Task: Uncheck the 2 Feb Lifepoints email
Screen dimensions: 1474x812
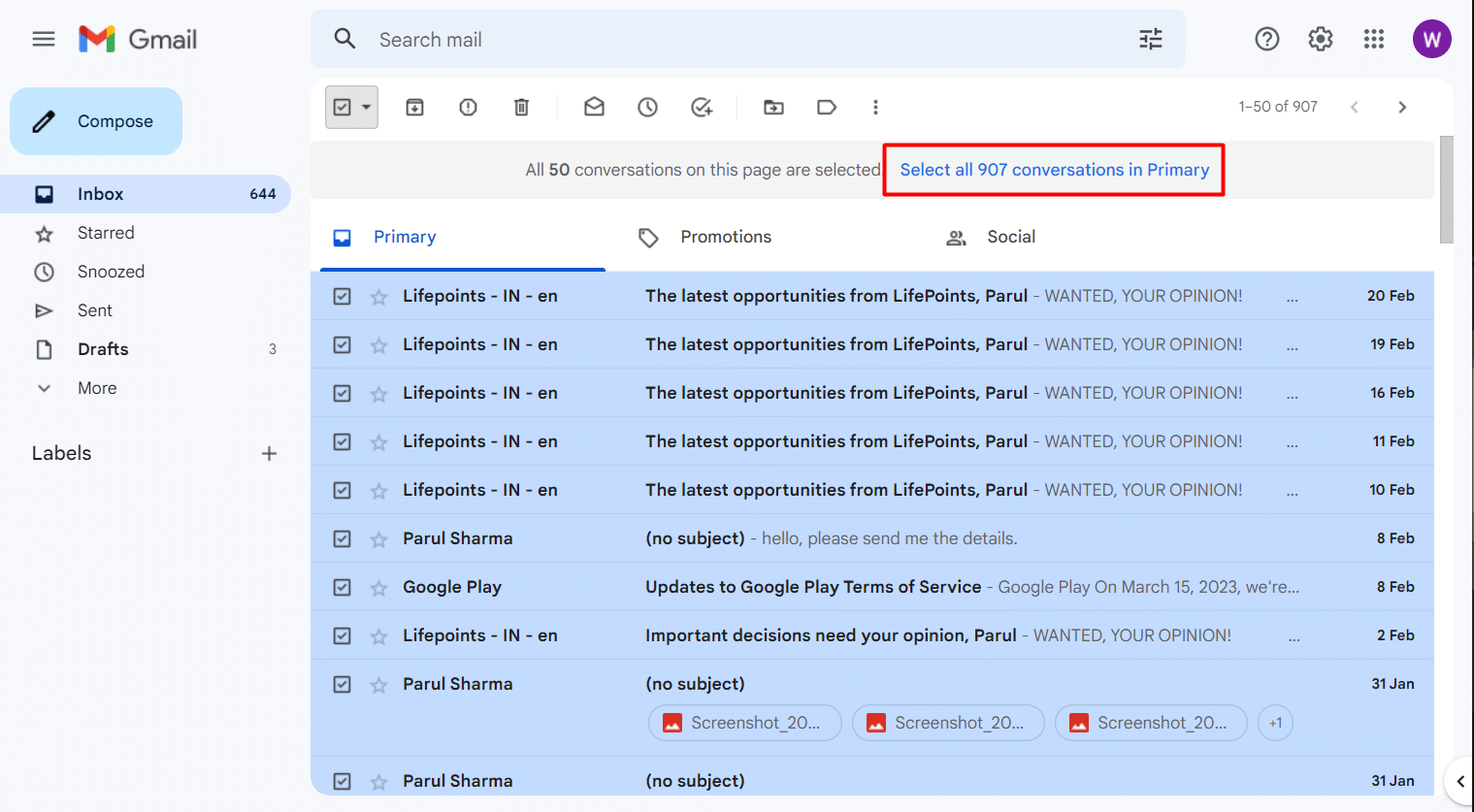Action: pyautogui.click(x=342, y=635)
